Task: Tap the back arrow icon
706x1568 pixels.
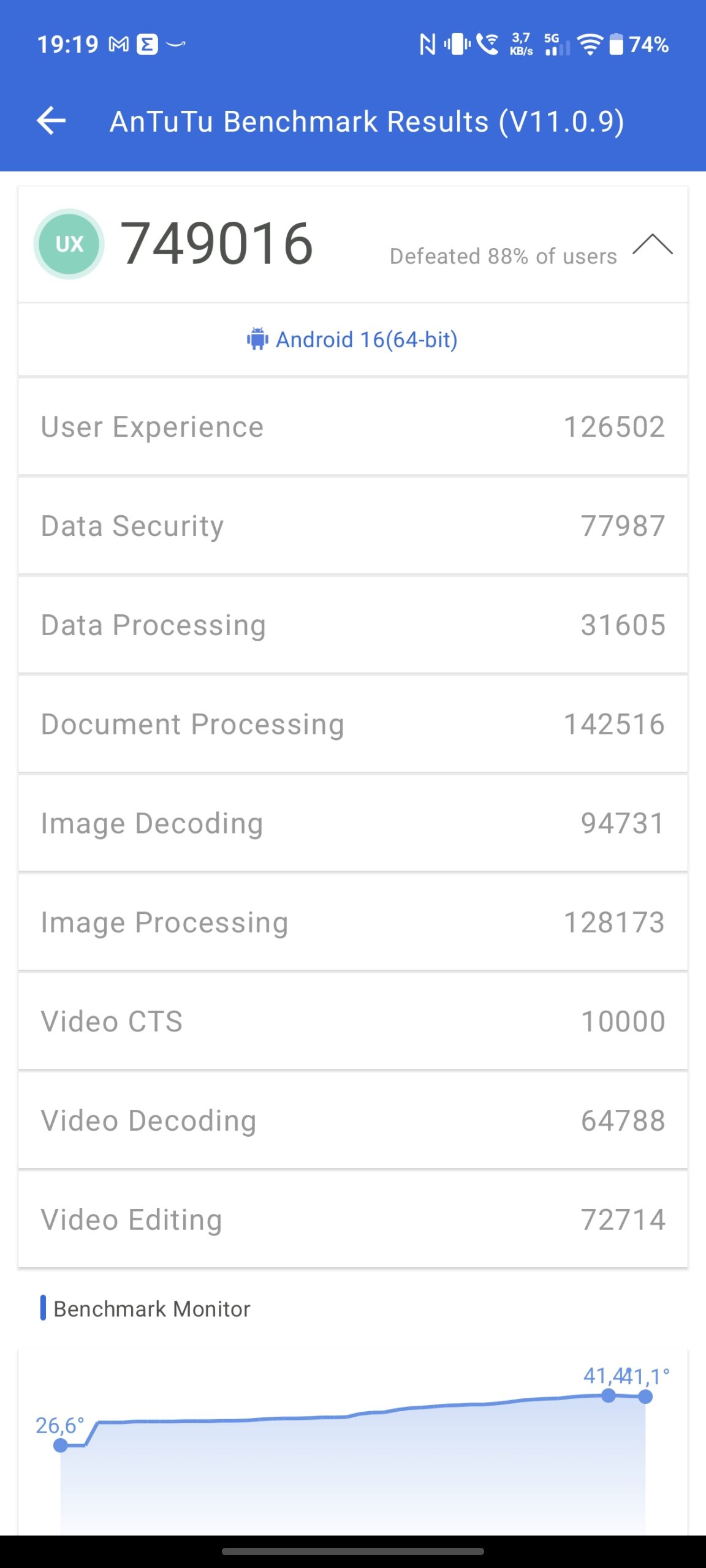Action: [51, 121]
